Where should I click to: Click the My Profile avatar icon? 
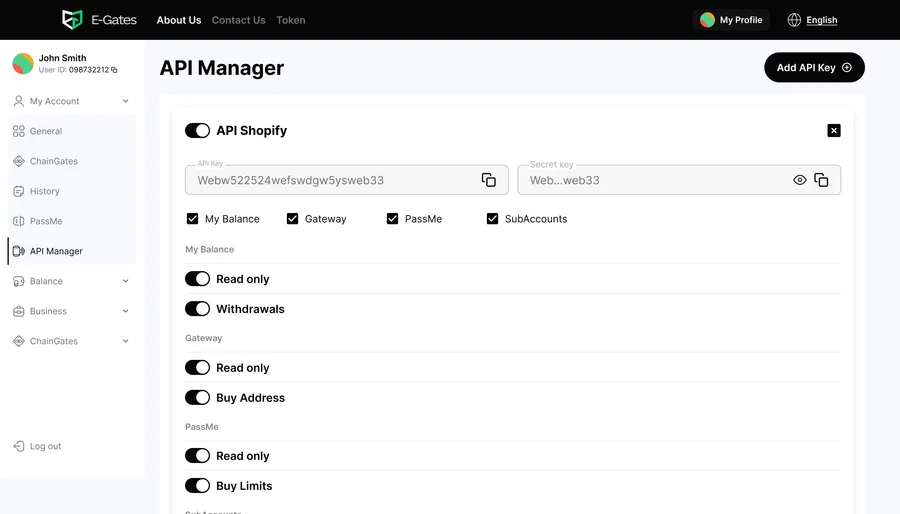[707, 20]
